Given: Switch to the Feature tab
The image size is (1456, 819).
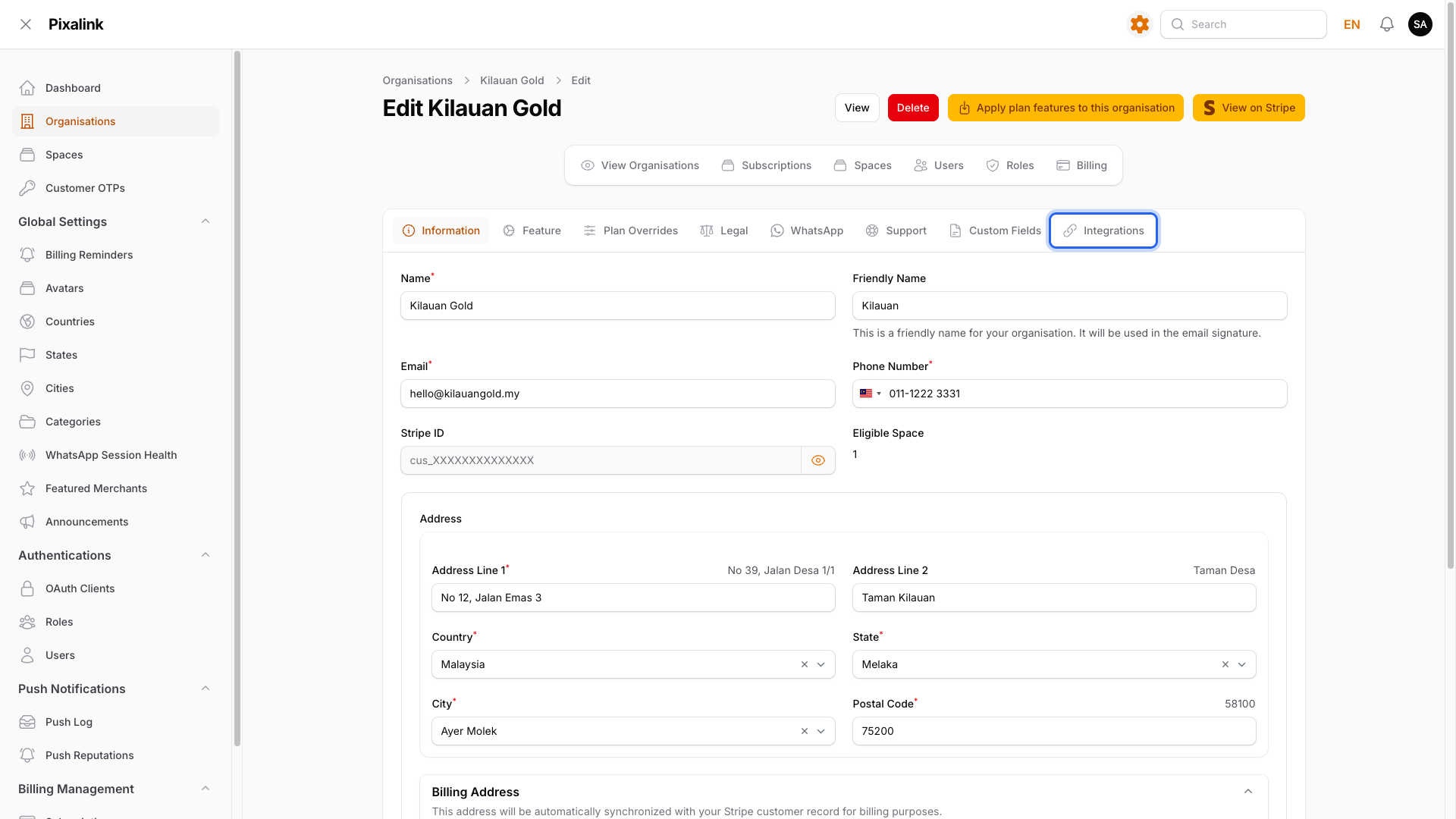Looking at the screenshot, I should click(532, 231).
